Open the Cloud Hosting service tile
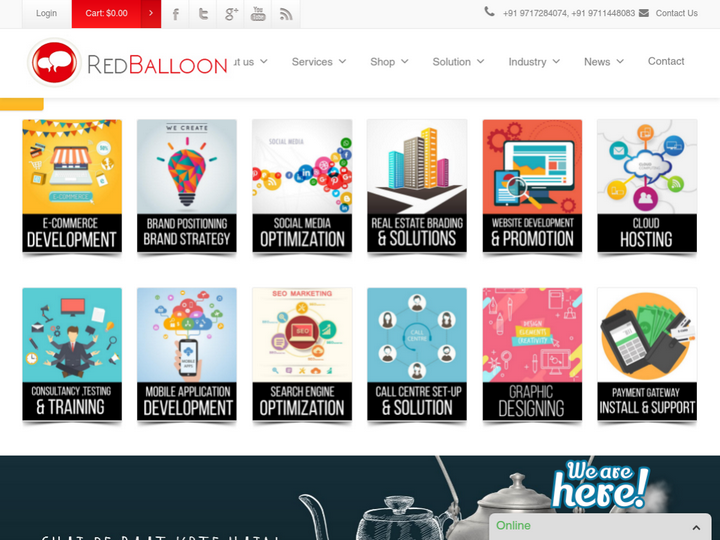This screenshot has width=720, height=540. [647, 186]
